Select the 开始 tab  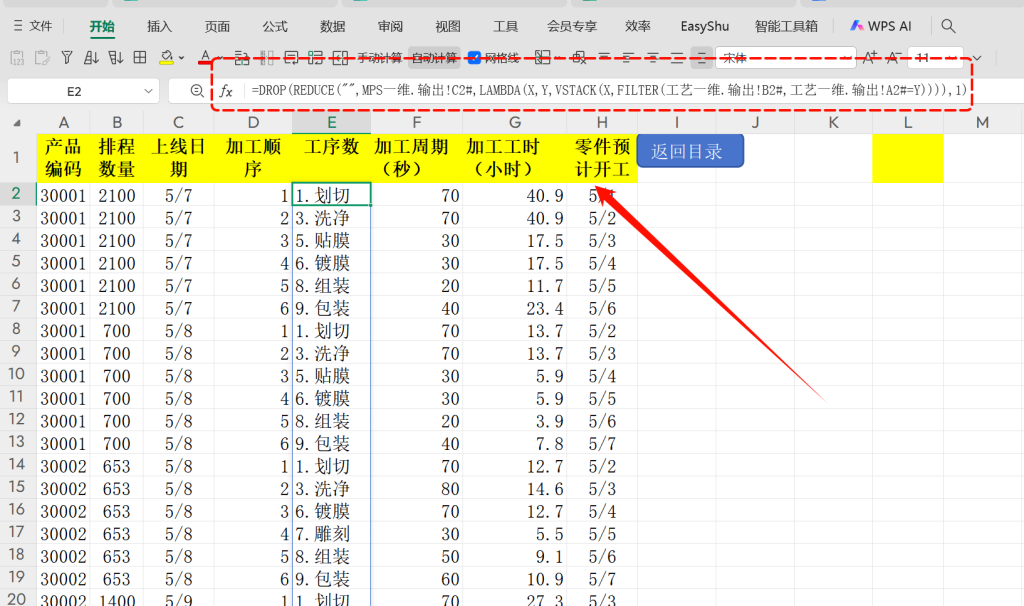click(102, 26)
